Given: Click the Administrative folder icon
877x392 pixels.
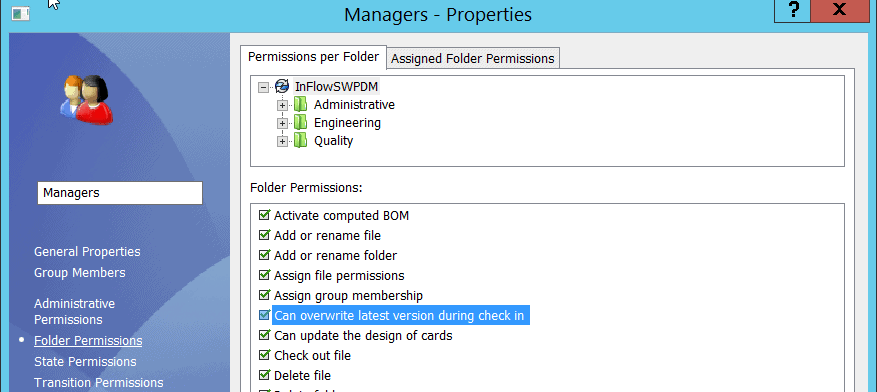Looking at the screenshot, I should click(x=301, y=105).
